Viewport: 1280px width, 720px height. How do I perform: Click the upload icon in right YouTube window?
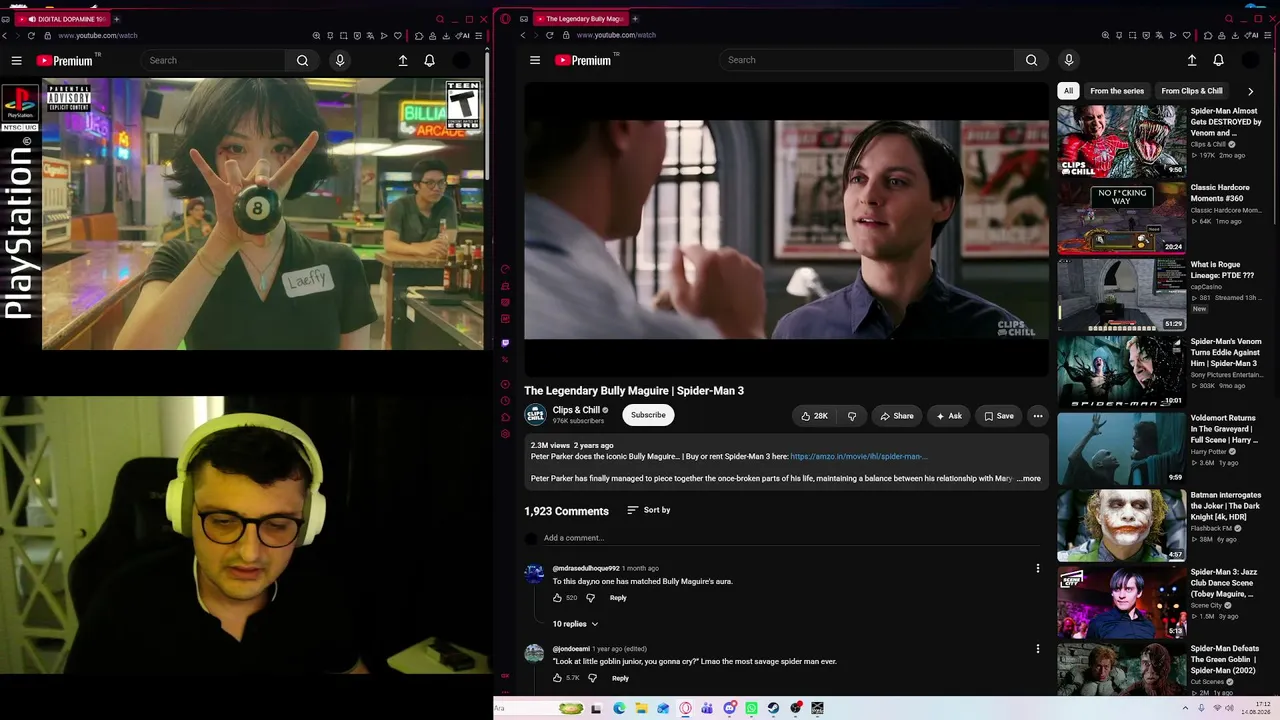point(1192,60)
